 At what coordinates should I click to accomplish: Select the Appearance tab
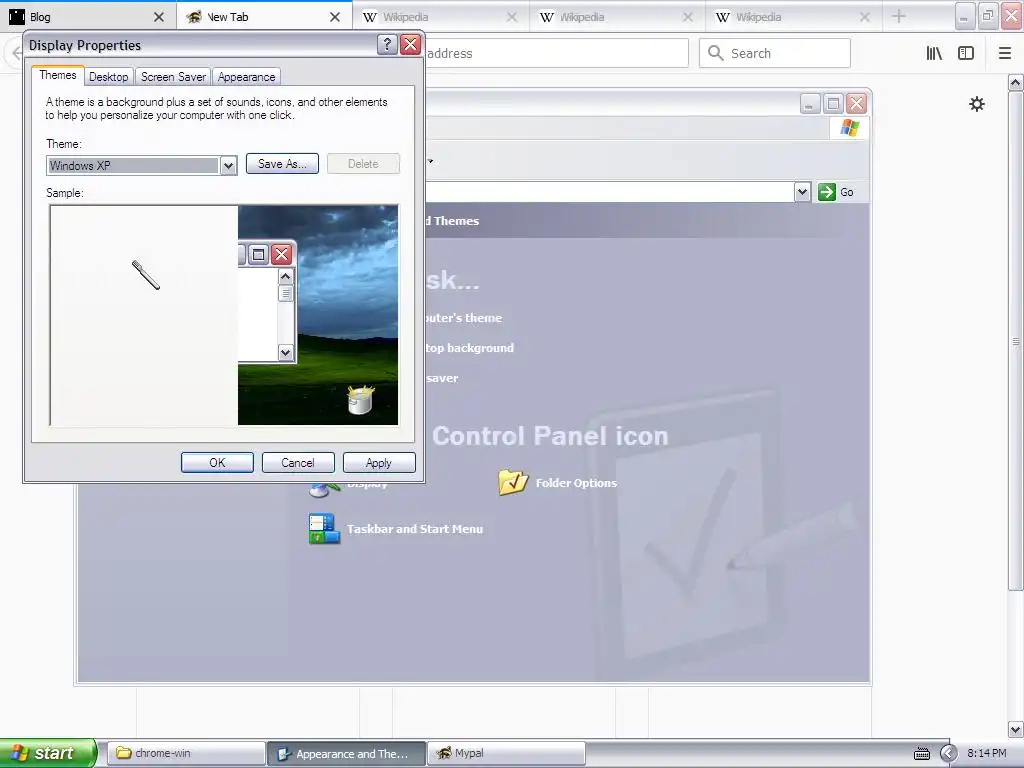246,76
